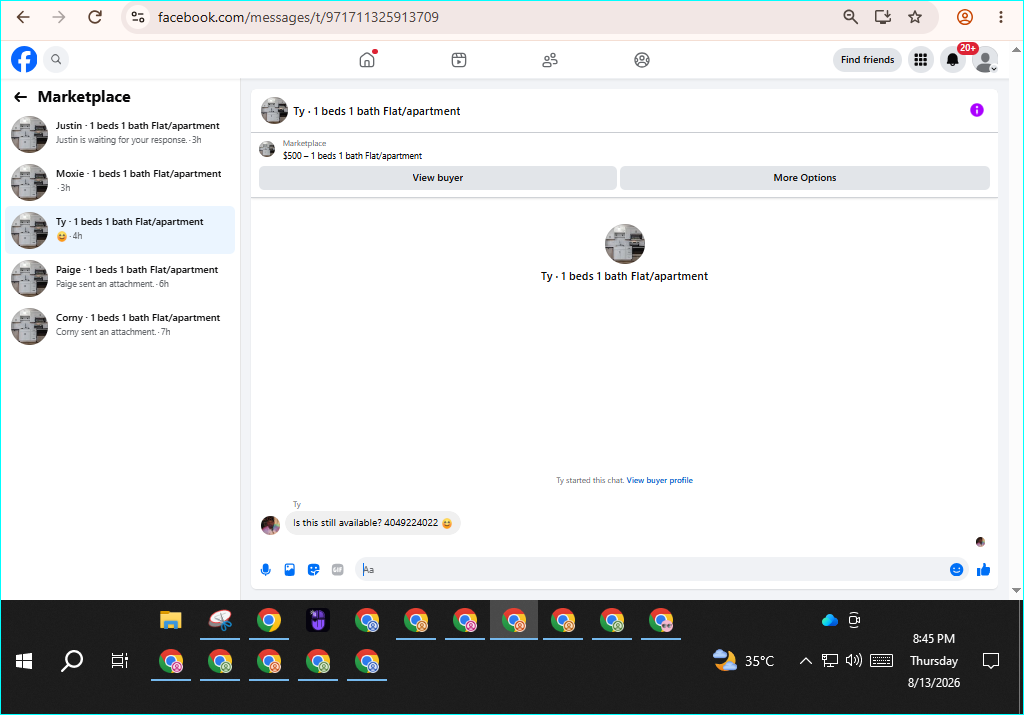Choose a sticker icon
The width and height of the screenshot is (1024, 715).
point(313,569)
